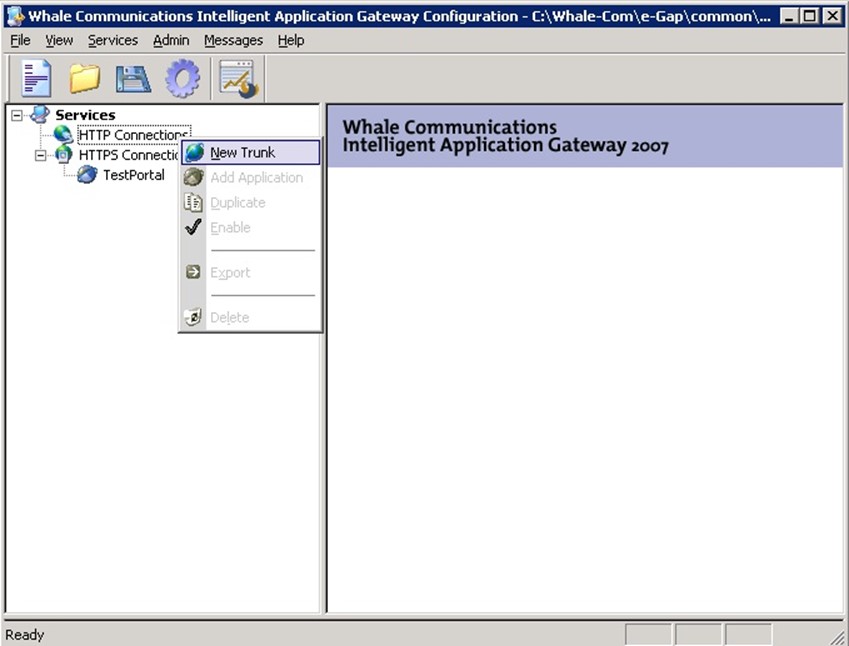Open the Help menu
This screenshot has width=849, height=646.
[291, 40]
